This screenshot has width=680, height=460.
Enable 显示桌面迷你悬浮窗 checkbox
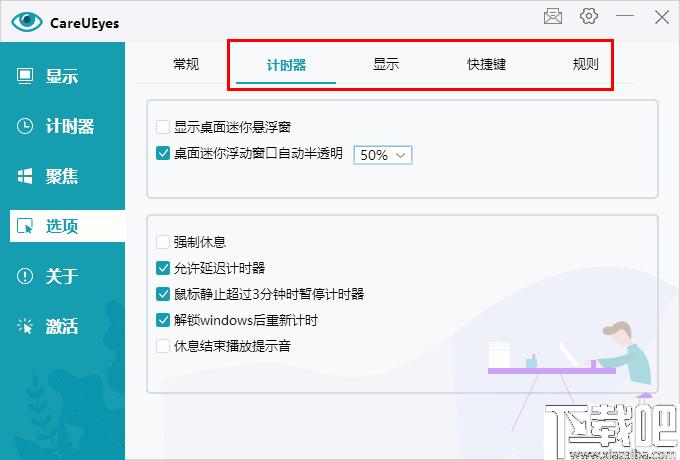coord(163,127)
